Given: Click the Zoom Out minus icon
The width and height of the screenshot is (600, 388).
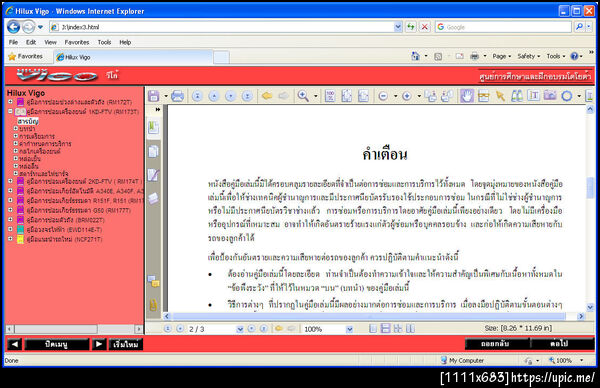Looking at the screenshot, I should click(x=383, y=96).
